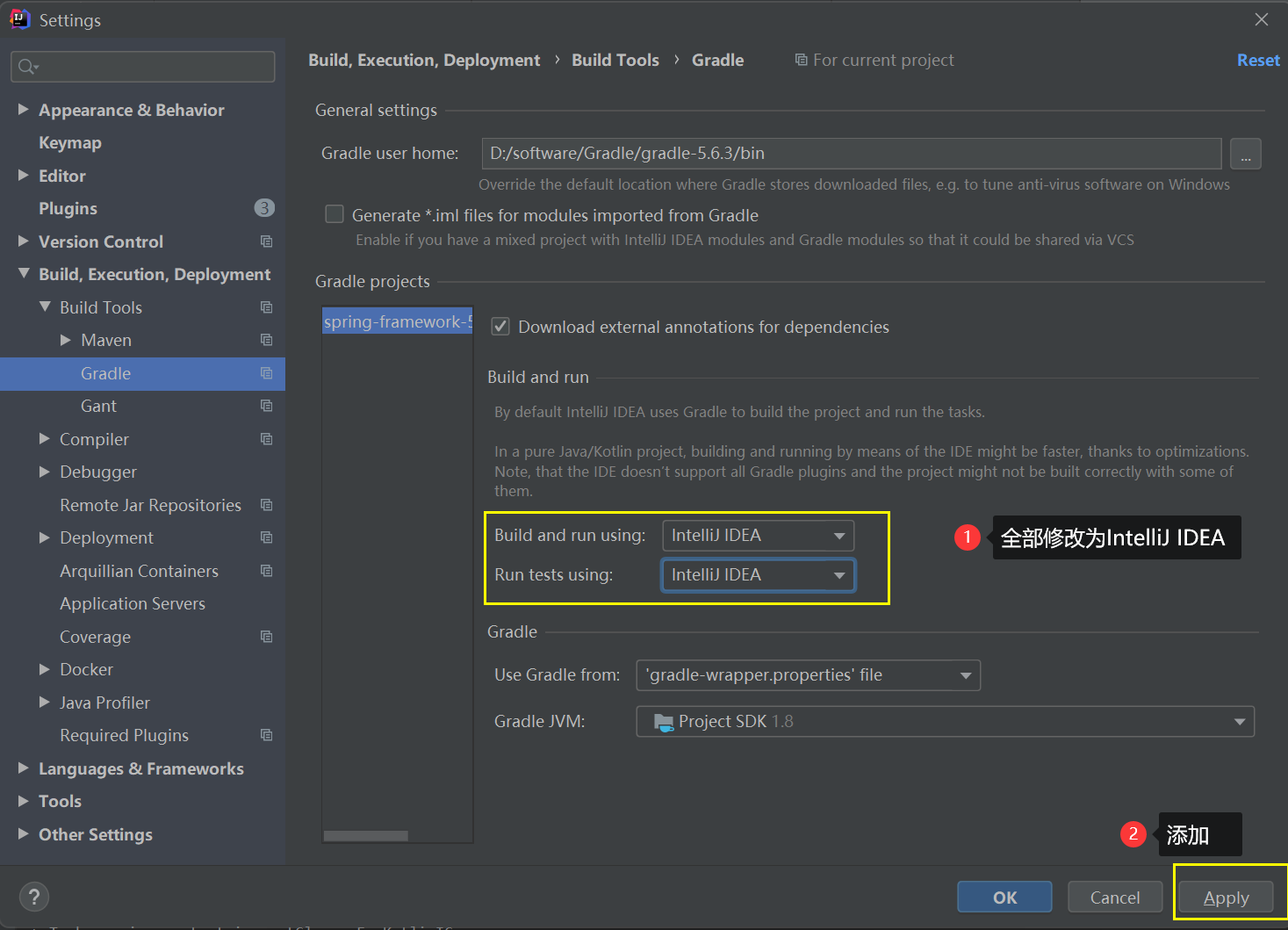
Task: Open Arquillian Containers settings
Action: pyautogui.click(x=139, y=571)
